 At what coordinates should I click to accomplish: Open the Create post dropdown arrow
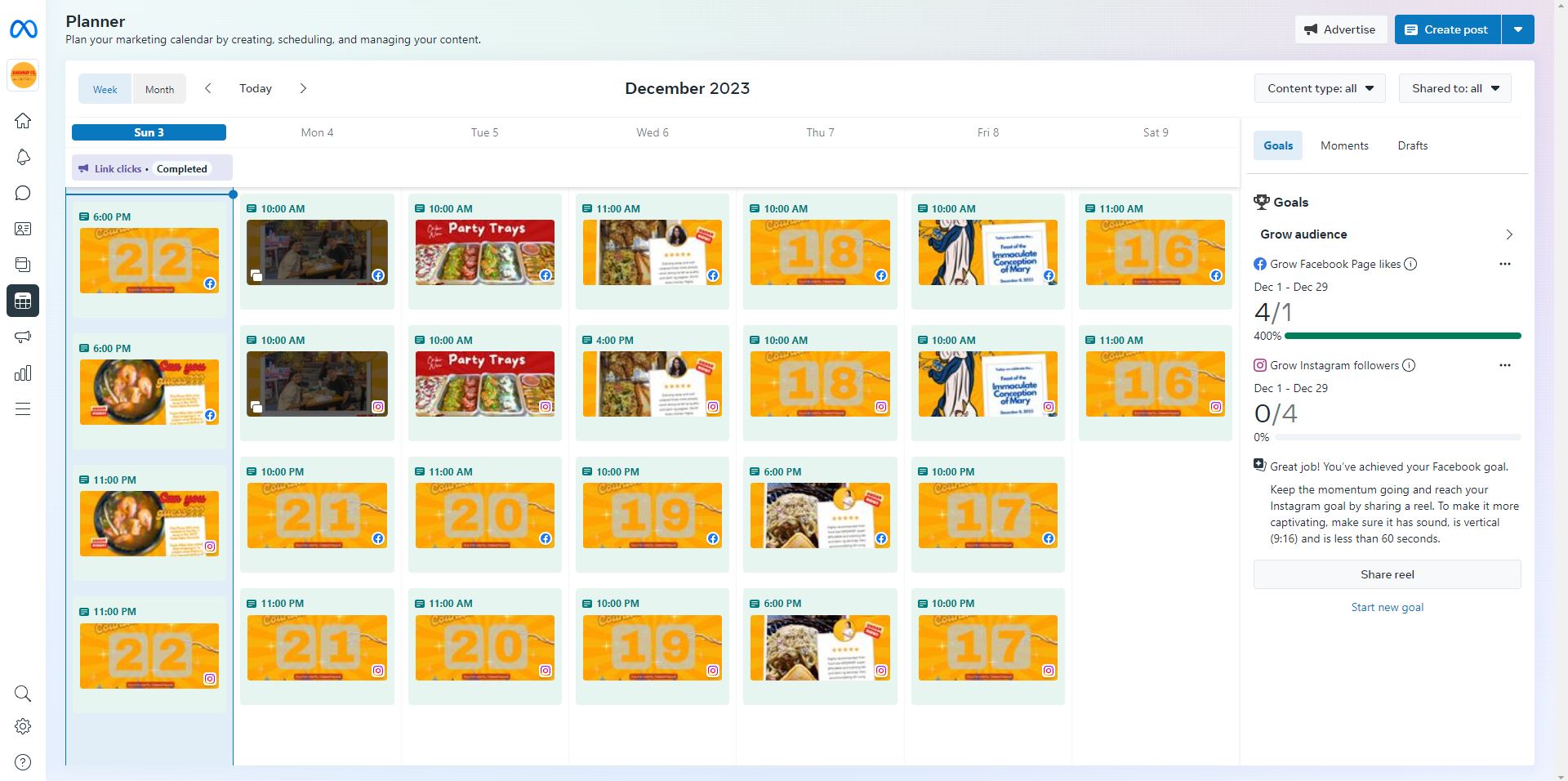(1518, 29)
